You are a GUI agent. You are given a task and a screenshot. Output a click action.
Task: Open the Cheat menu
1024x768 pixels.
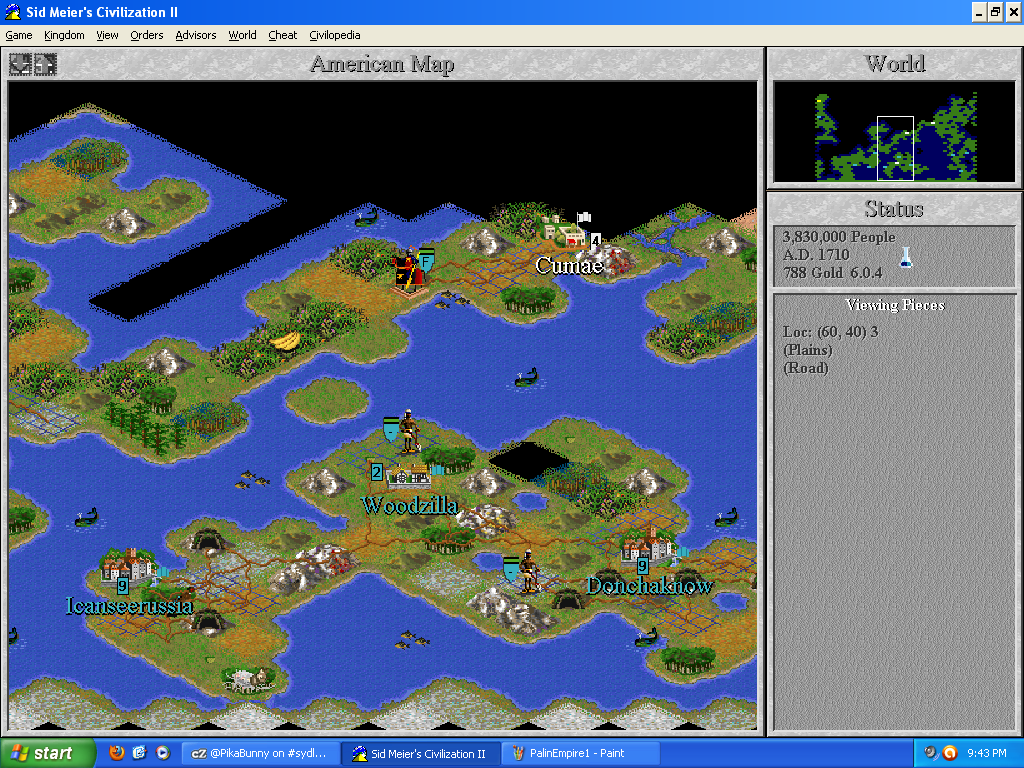click(x=282, y=35)
